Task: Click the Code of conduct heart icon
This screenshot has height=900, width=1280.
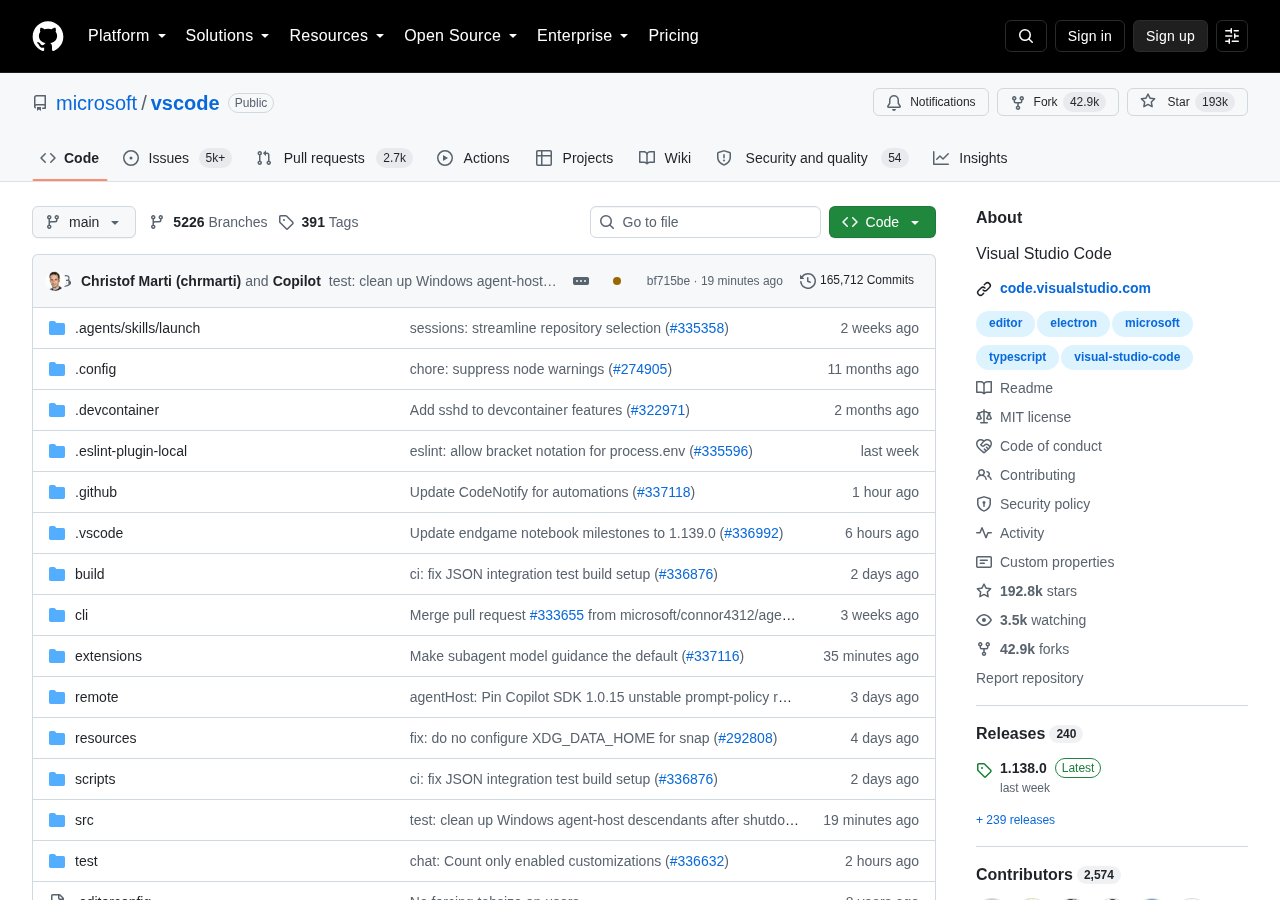Action: coord(984,446)
